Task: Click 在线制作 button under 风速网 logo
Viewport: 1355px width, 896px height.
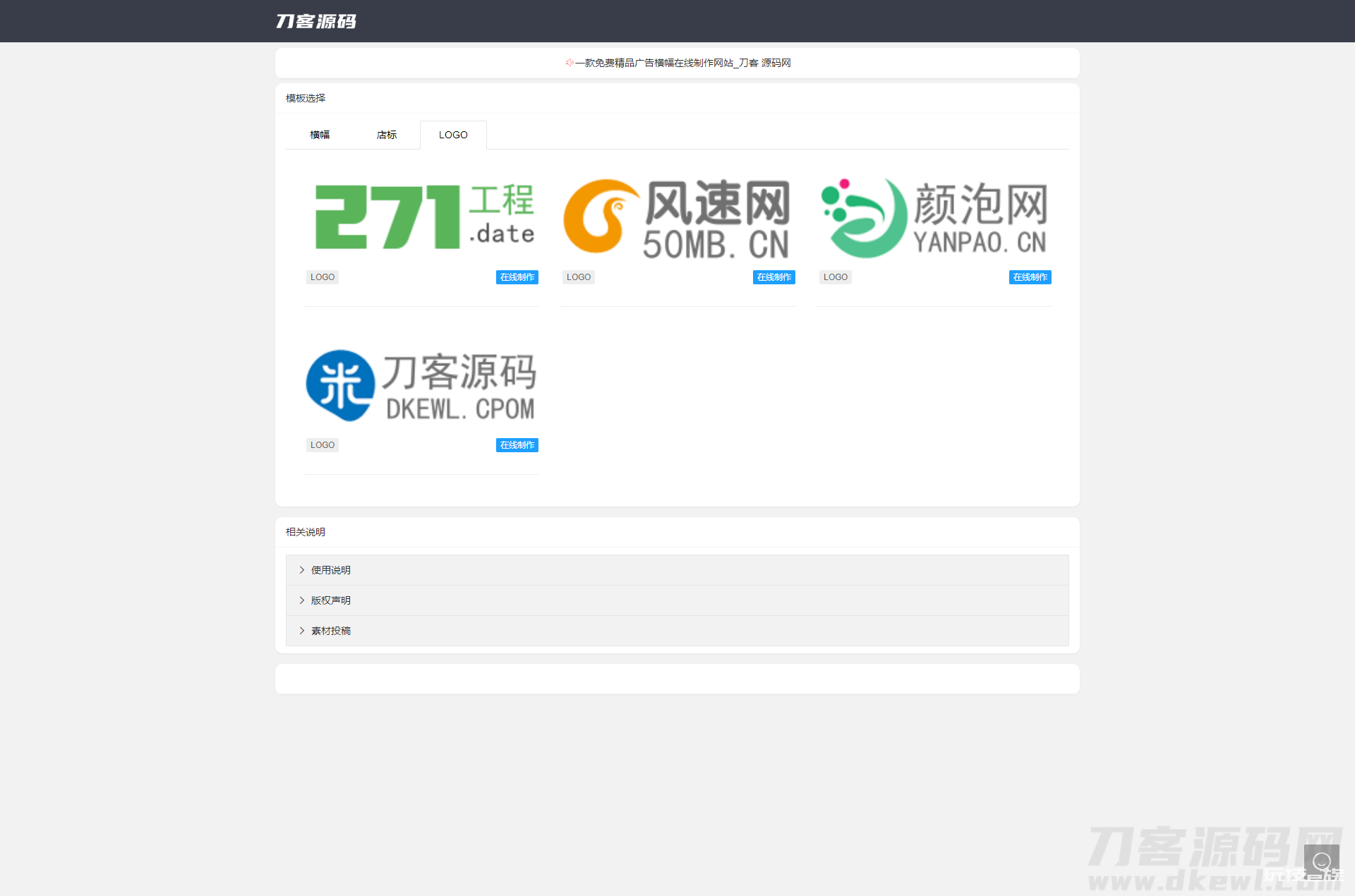Action: point(774,277)
